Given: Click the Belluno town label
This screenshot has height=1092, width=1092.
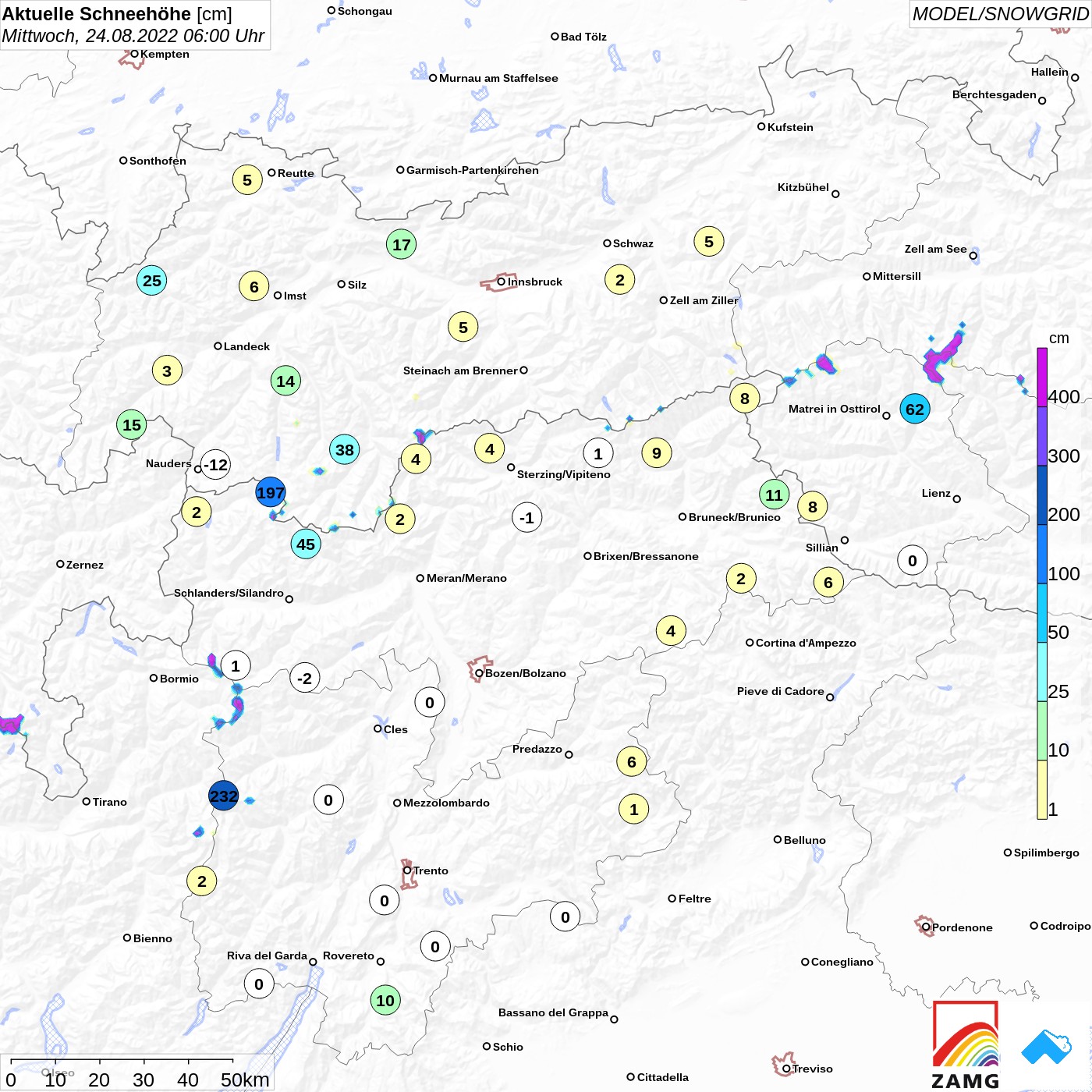Looking at the screenshot, I should 804,840.
